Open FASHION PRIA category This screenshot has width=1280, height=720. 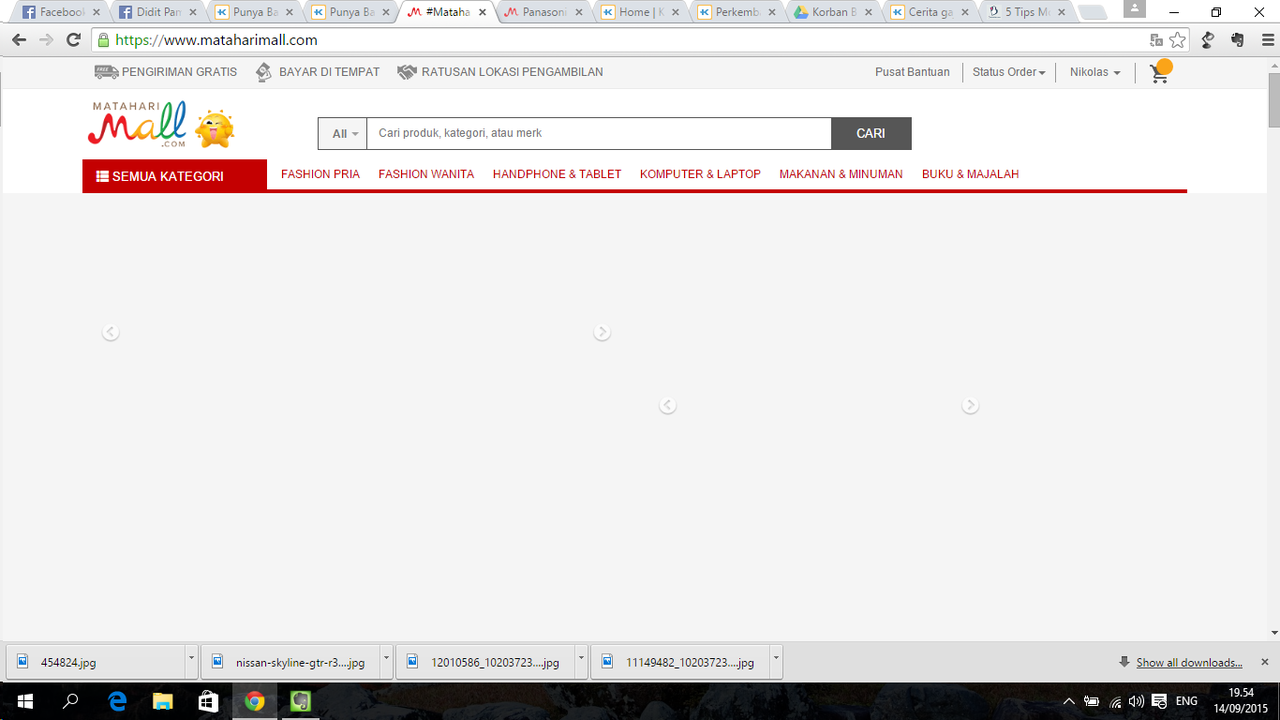(320, 174)
